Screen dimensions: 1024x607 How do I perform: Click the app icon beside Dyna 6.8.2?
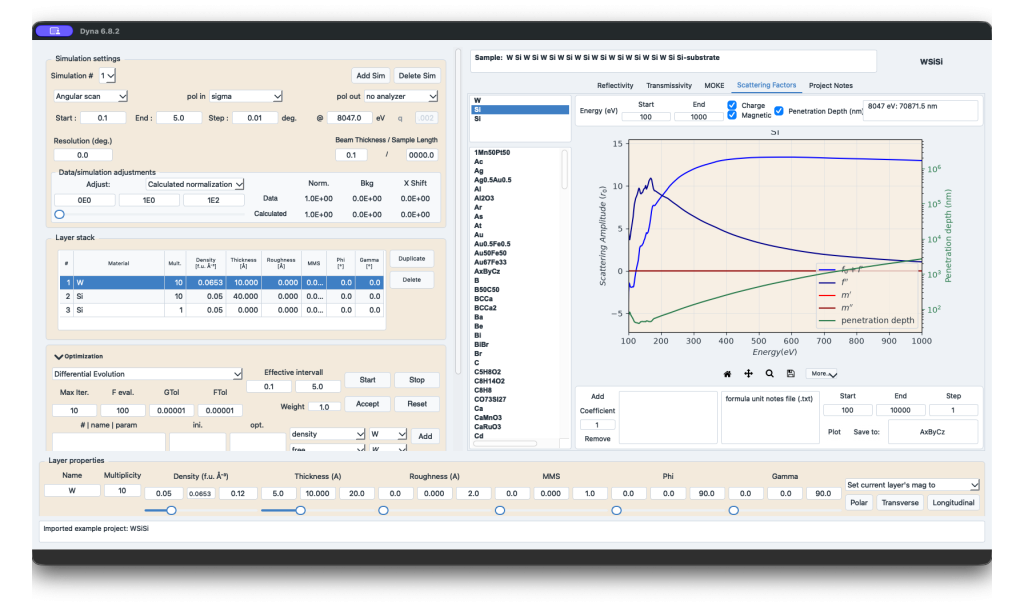55,31
